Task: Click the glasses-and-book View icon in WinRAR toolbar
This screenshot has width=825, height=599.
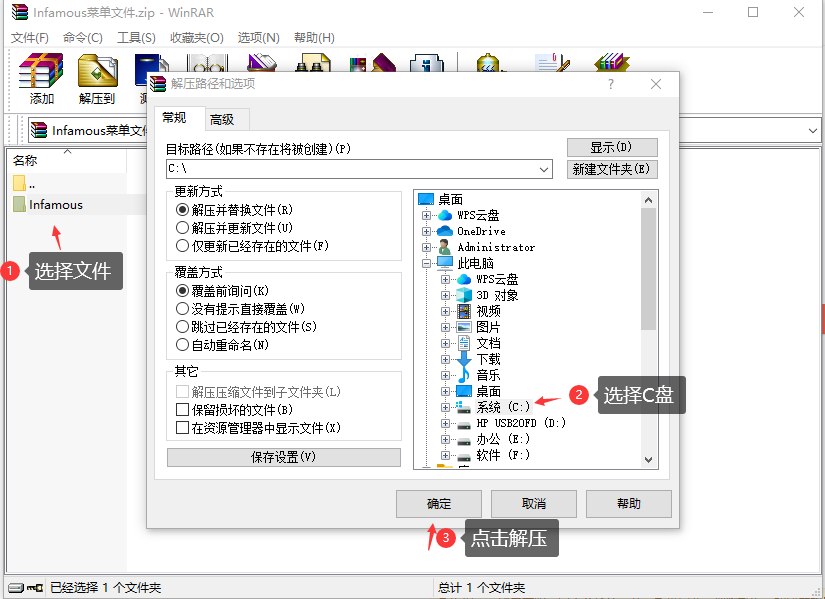Action: (x=209, y=63)
